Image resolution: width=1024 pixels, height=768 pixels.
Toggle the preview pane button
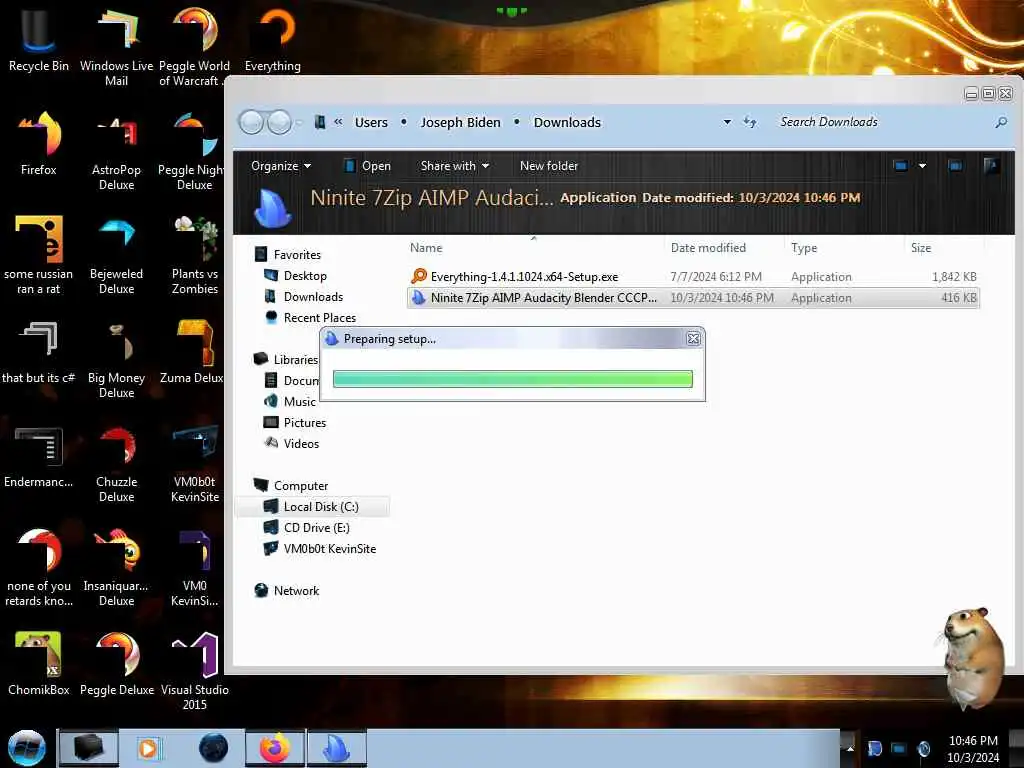click(x=955, y=166)
